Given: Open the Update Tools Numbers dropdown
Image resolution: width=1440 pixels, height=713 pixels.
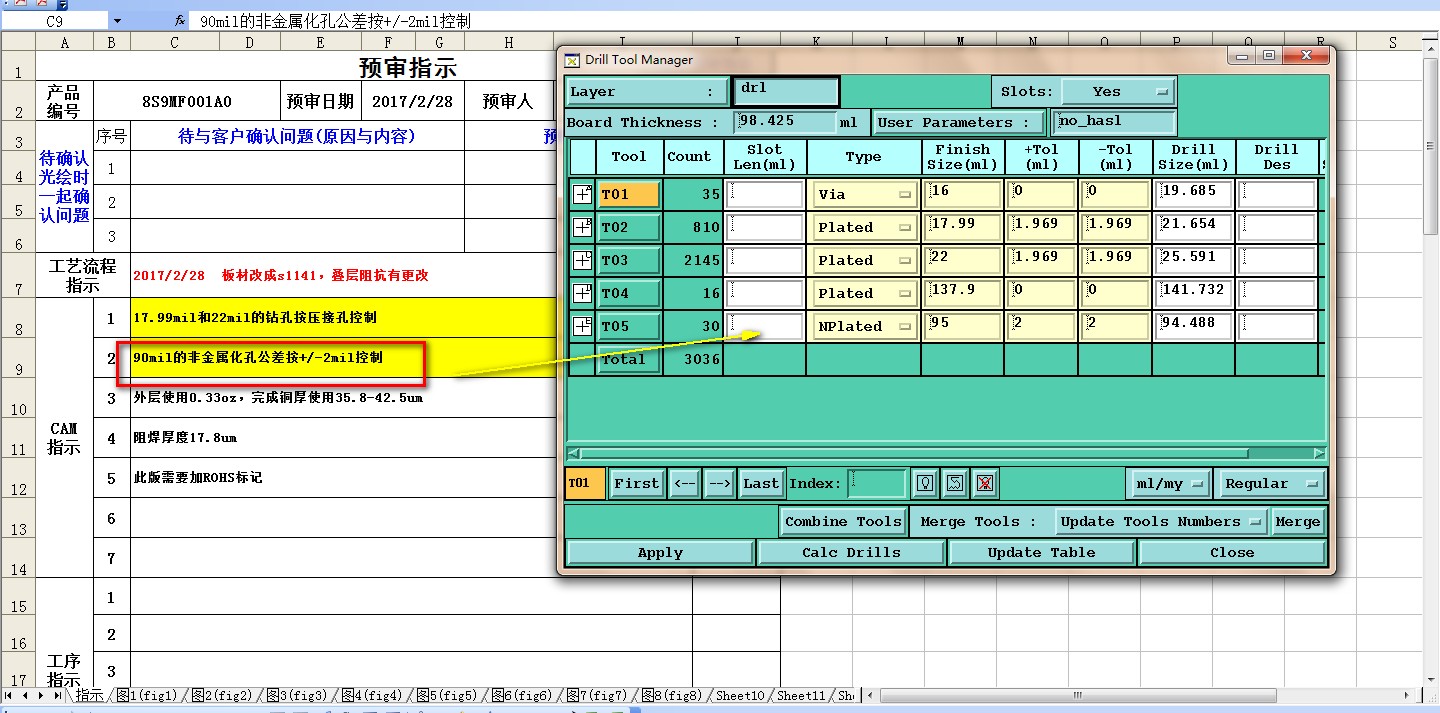Looking at the screenshot, I should click(1162, 521).
